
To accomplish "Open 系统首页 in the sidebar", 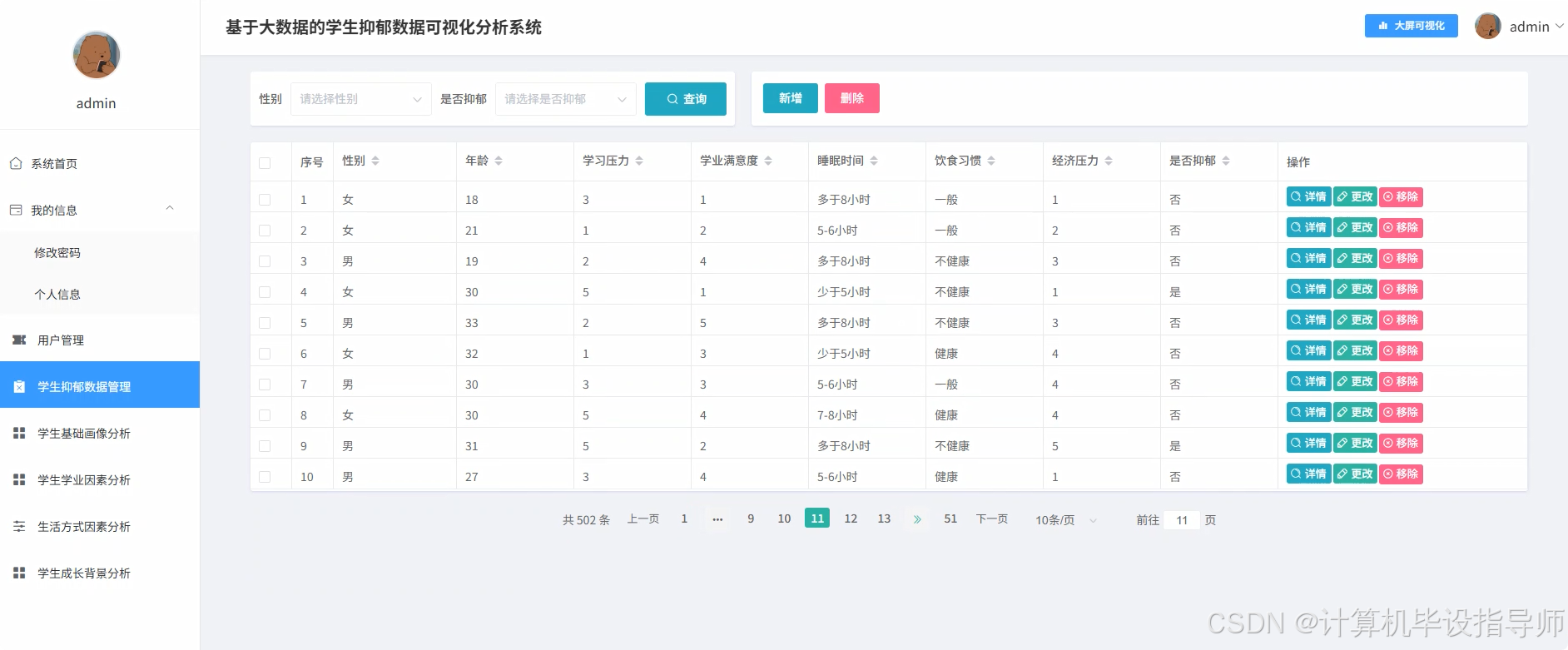I will (100, 164).
